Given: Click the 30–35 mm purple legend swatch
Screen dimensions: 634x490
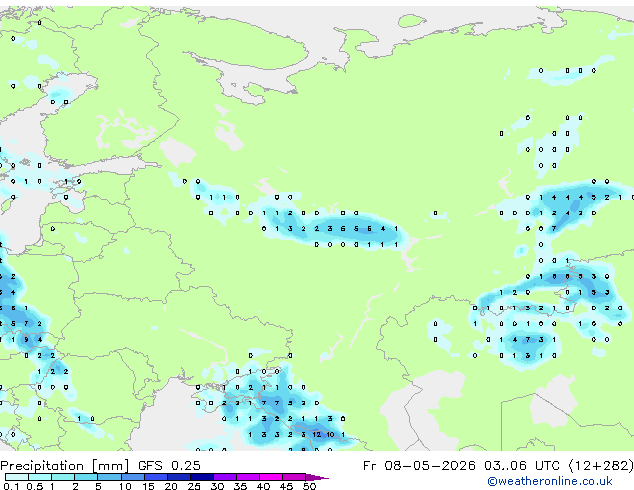Looking at the screenshot, I should (x=225, y=477).
